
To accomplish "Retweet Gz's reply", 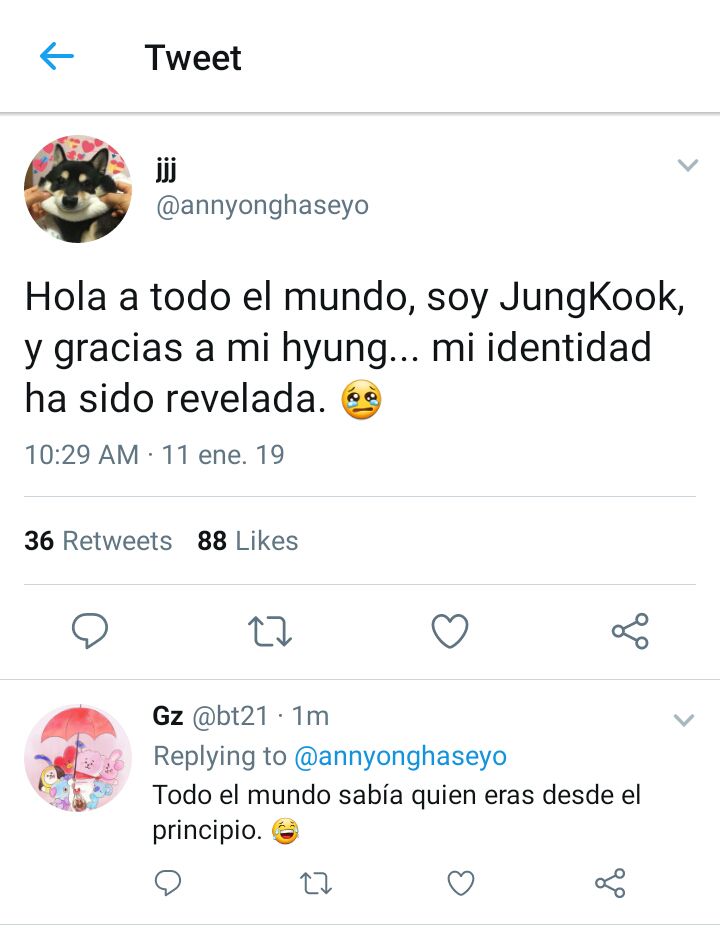I will [x=315, y=883].
